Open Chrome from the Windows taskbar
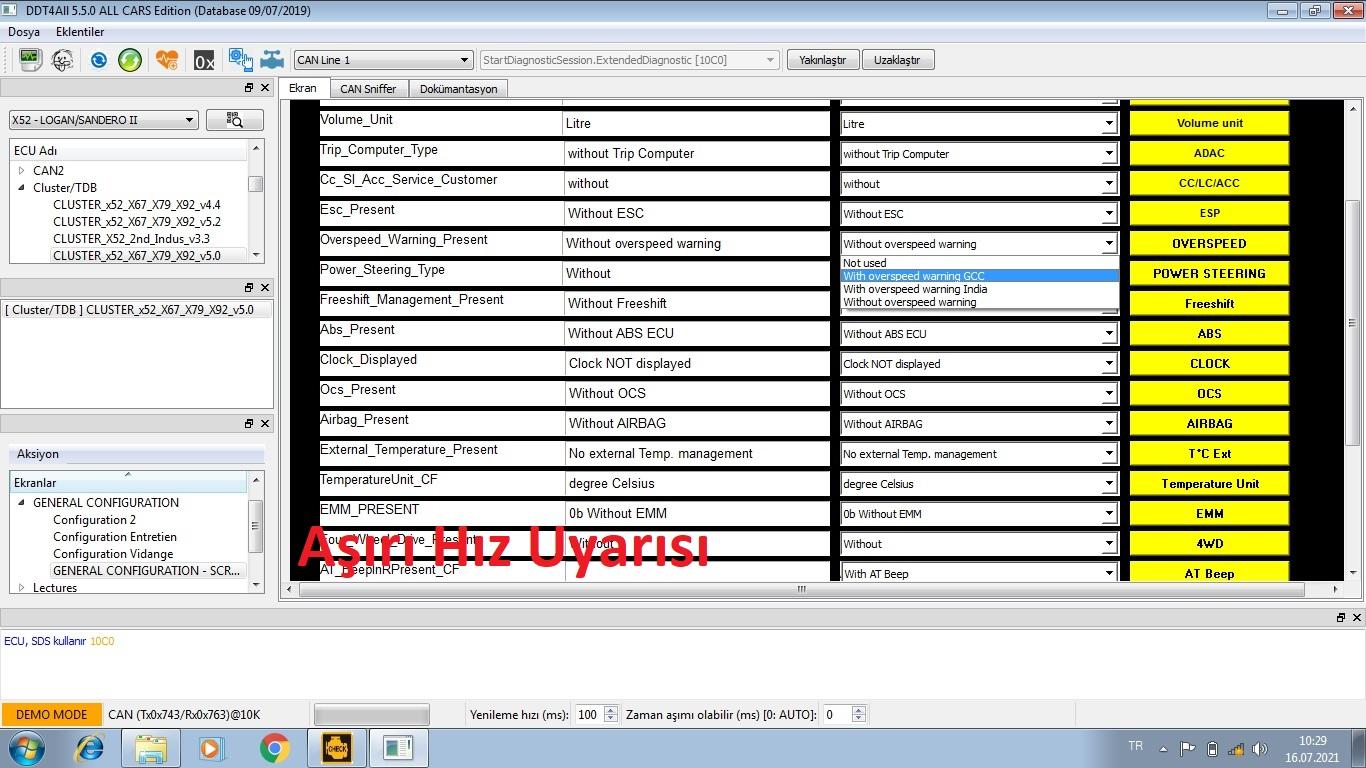Image resolution: width=1366 pixels, height=768 pixels. tap(274, 748)
